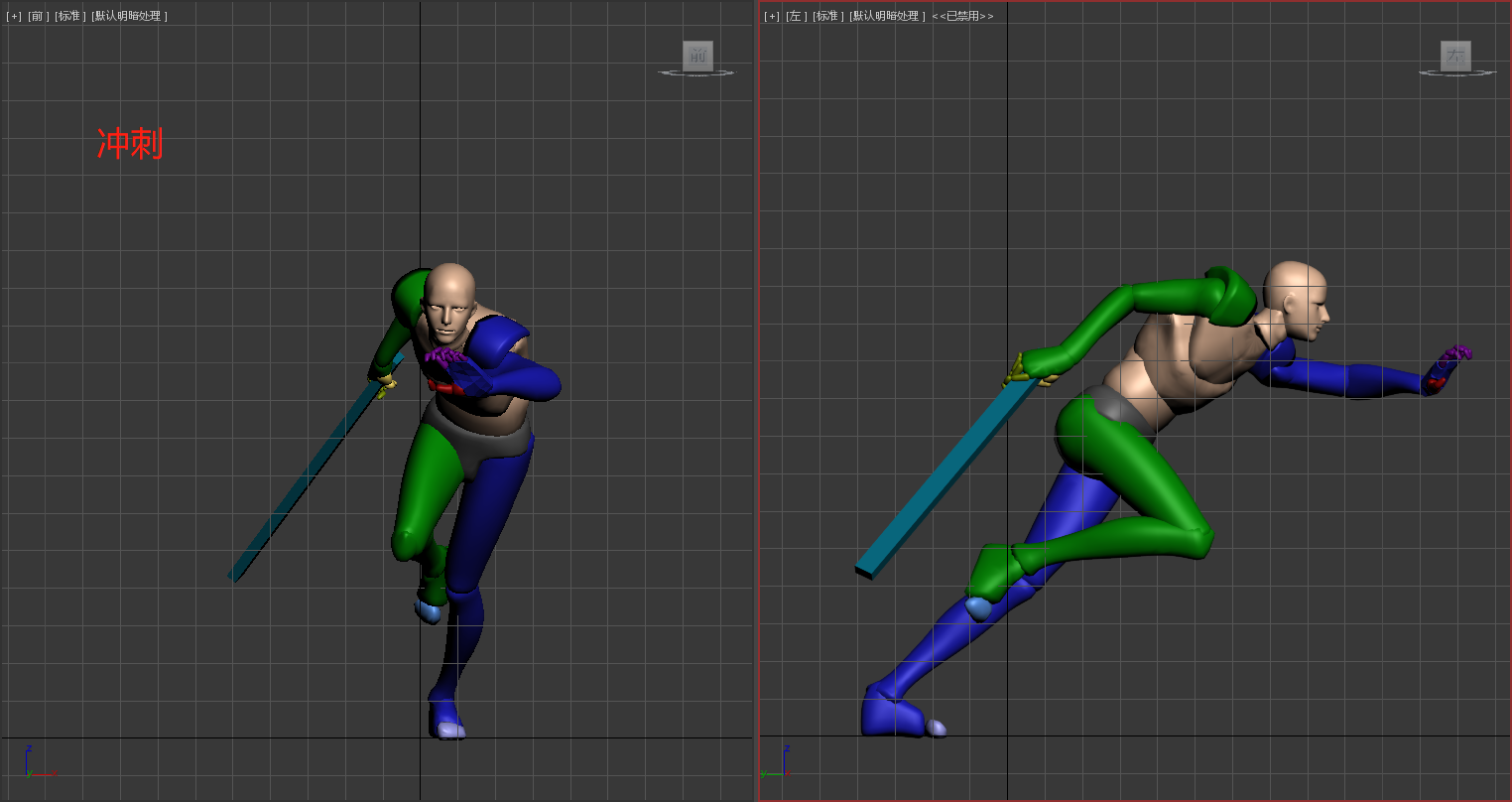Open the [+] general menu in left viewport

pos(772,16)
